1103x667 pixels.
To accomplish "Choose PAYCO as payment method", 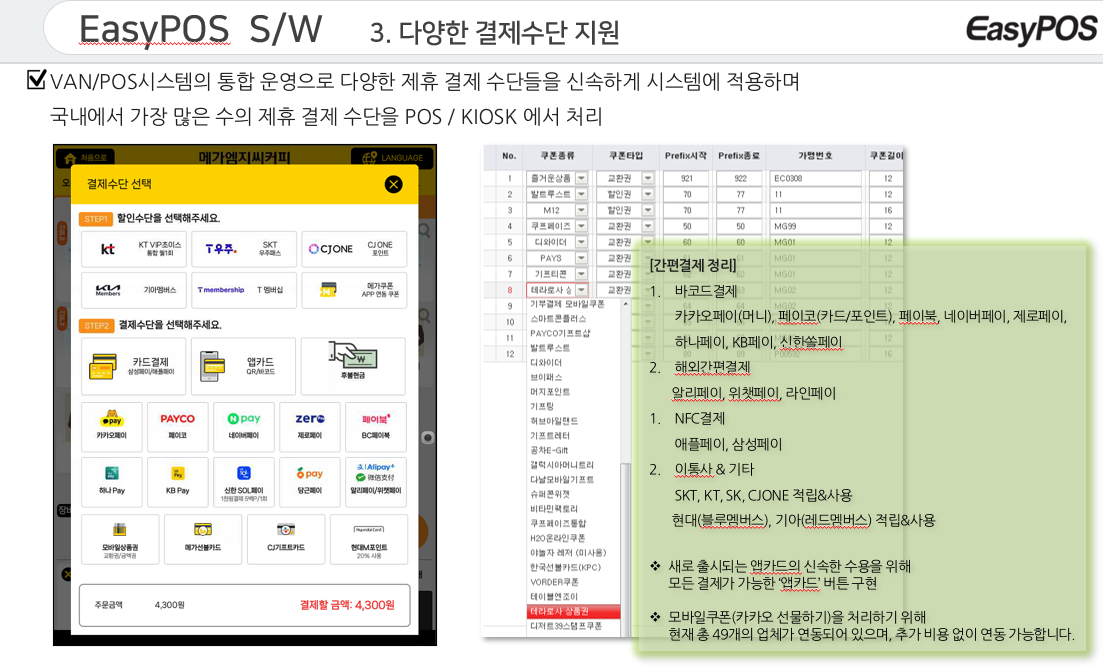I will (x=177, y=426).
